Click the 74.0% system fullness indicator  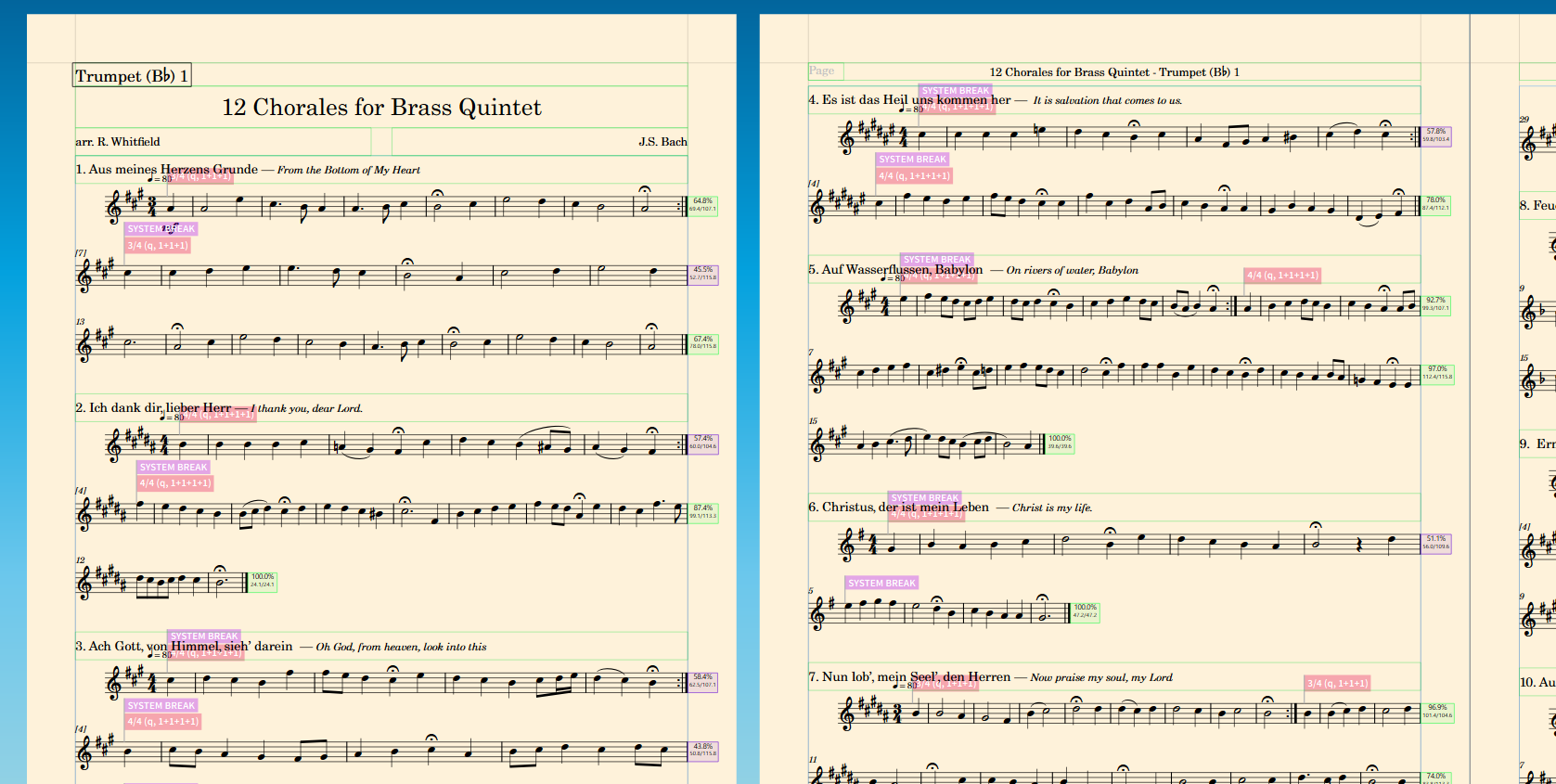coord(1435,778)
